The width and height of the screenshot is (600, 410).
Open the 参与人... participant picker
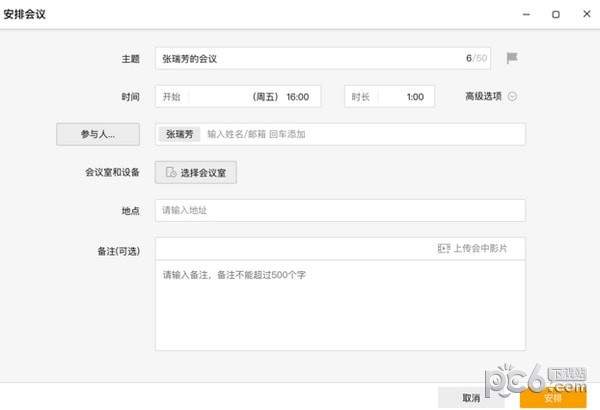(97, 134)
